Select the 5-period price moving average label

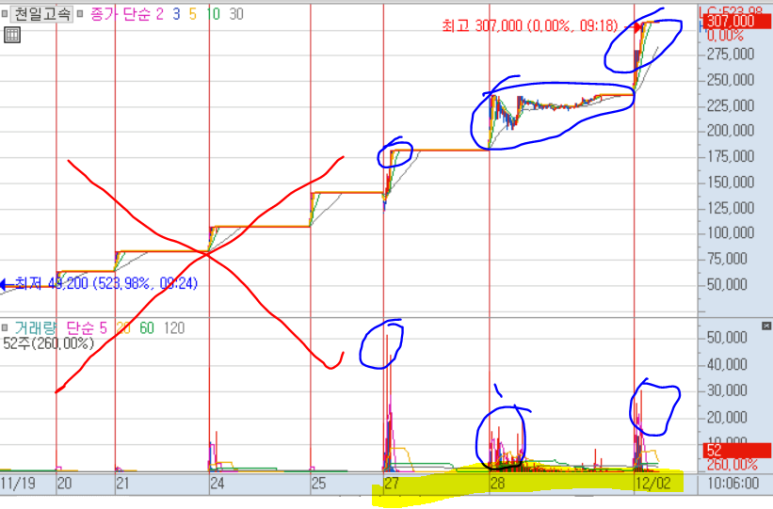coord(193,14)
